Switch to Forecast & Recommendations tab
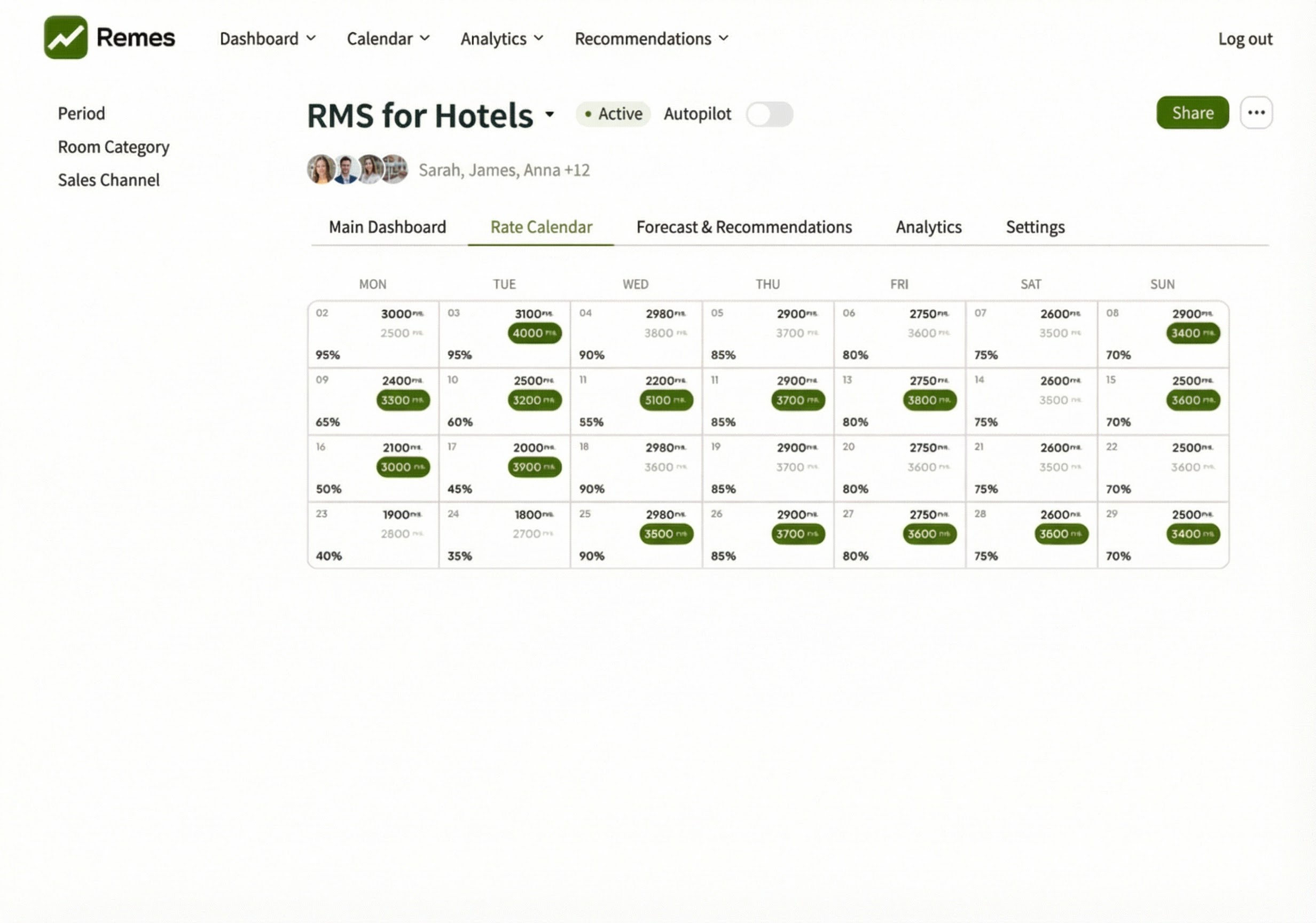This screenshot has height=923, width=1316. pos(743,227)
